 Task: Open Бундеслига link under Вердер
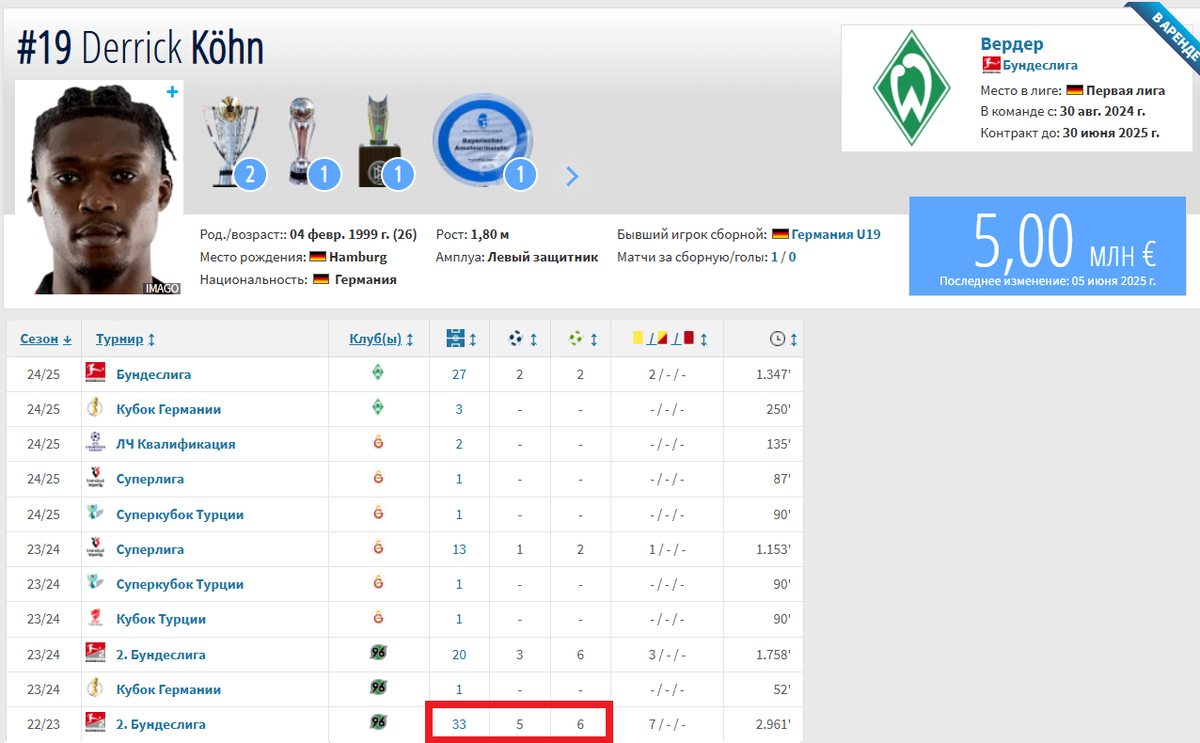pos(1040,66)
